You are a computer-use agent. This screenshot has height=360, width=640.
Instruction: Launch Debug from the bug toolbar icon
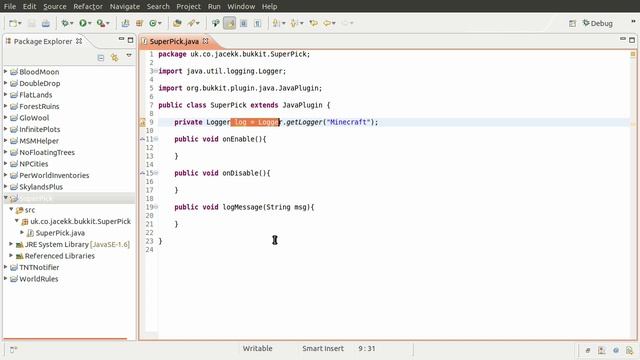(x=64, y=23)
